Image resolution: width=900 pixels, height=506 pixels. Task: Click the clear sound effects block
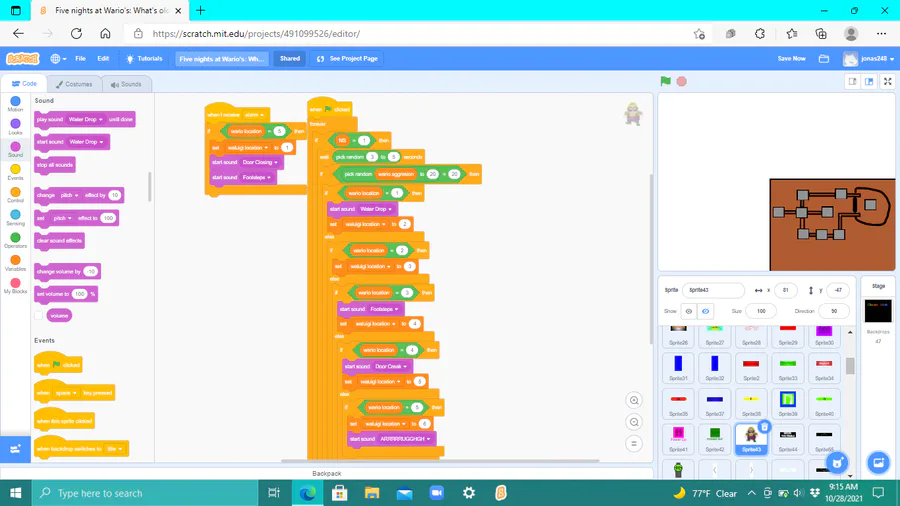click(x=59, y=241)
